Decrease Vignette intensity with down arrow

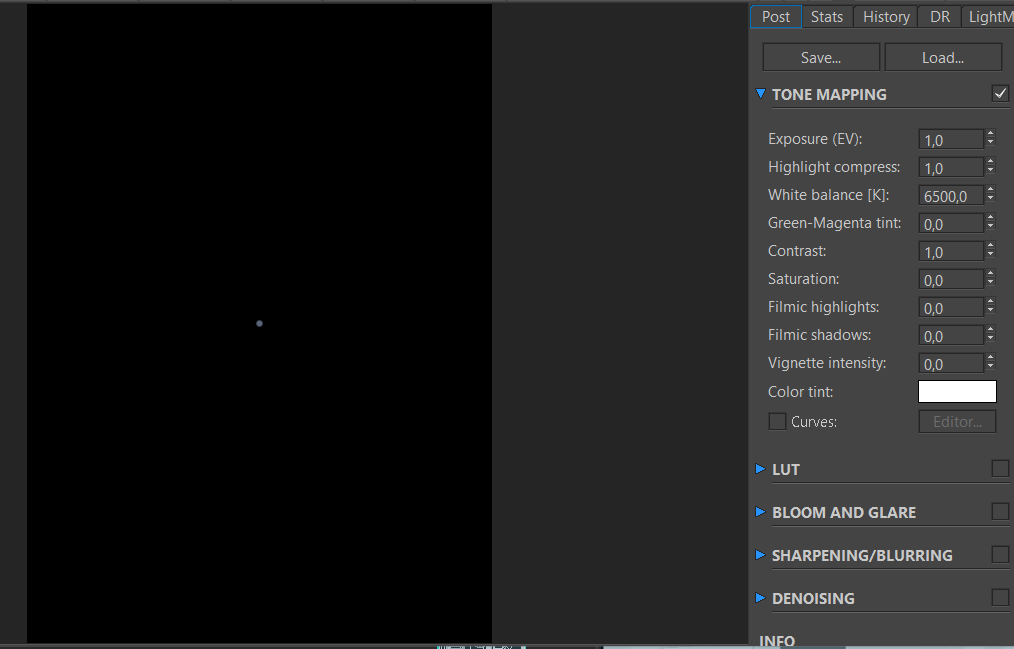click(x=990, y=367)
